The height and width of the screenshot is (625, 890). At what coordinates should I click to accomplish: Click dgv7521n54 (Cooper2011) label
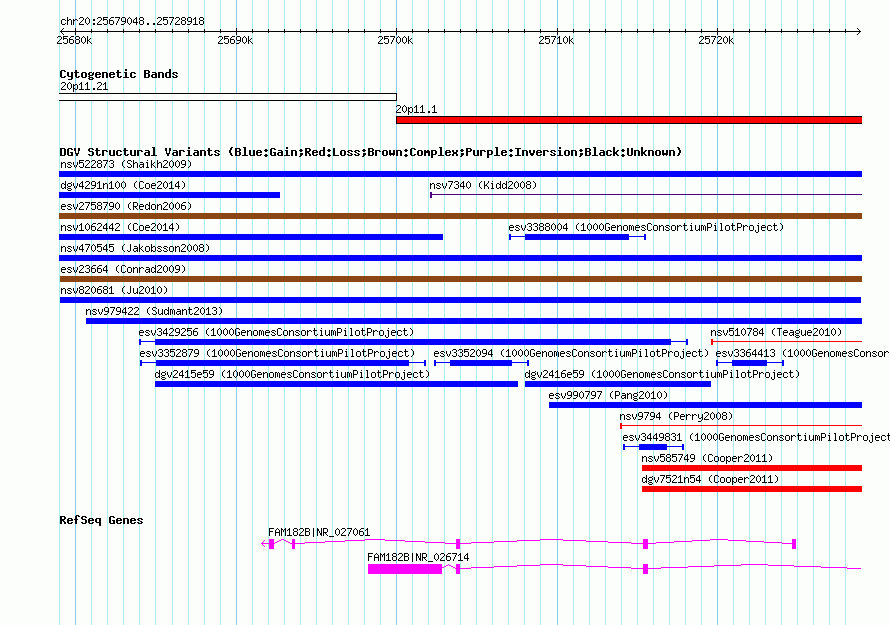710,479
